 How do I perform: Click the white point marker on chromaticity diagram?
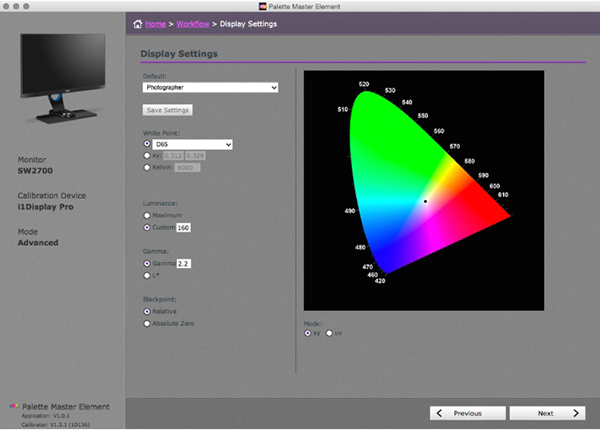point(425,201)
